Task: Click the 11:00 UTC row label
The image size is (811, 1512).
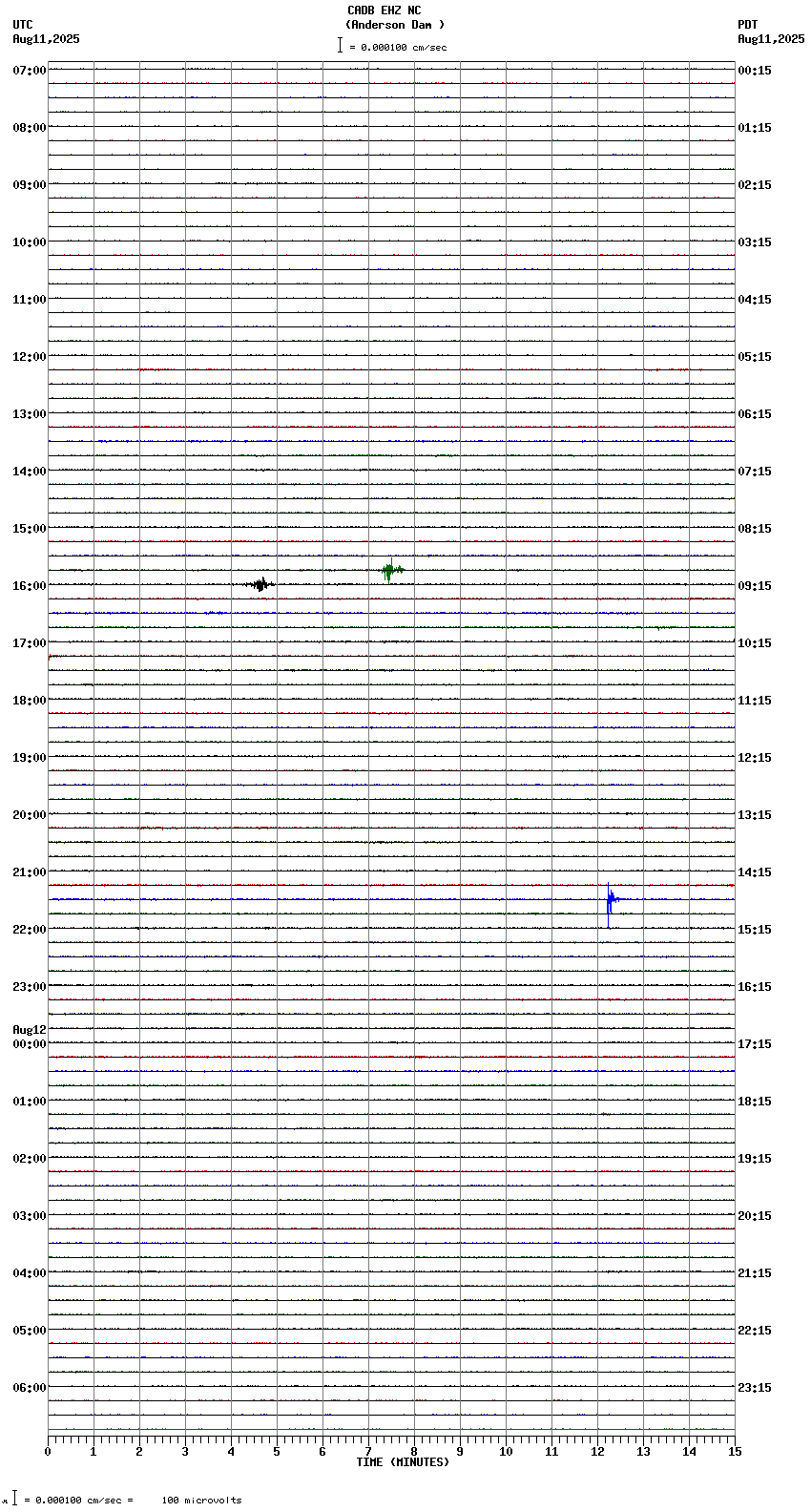Action: tap(30, 300)
